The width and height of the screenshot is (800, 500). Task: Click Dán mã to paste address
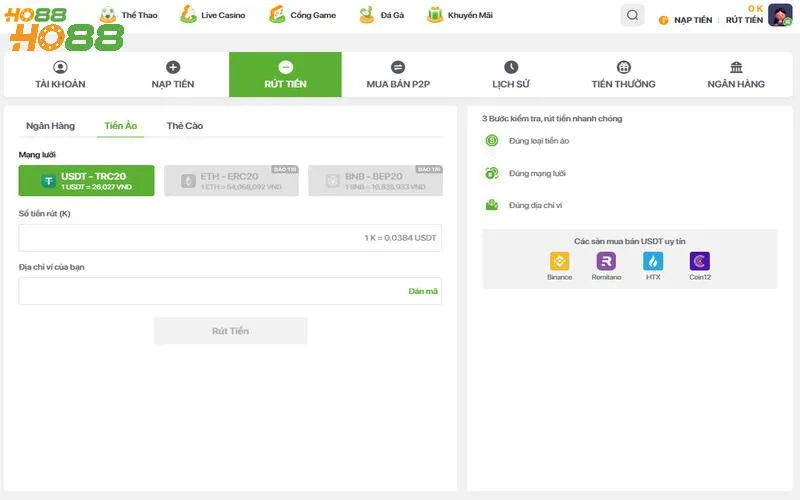[423, 291]
